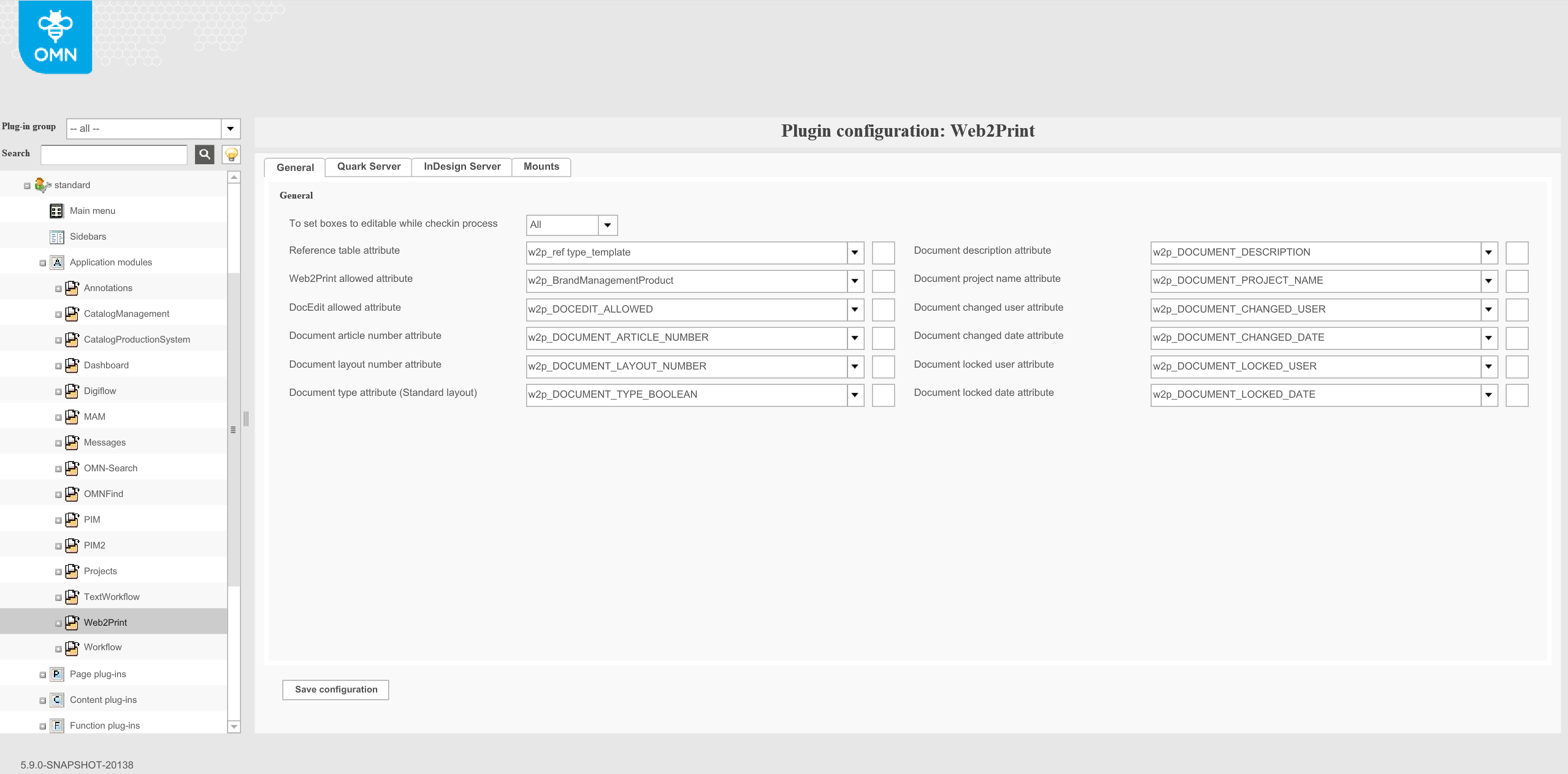
Task: Click the Save configuration button
Action: point(335,689)
